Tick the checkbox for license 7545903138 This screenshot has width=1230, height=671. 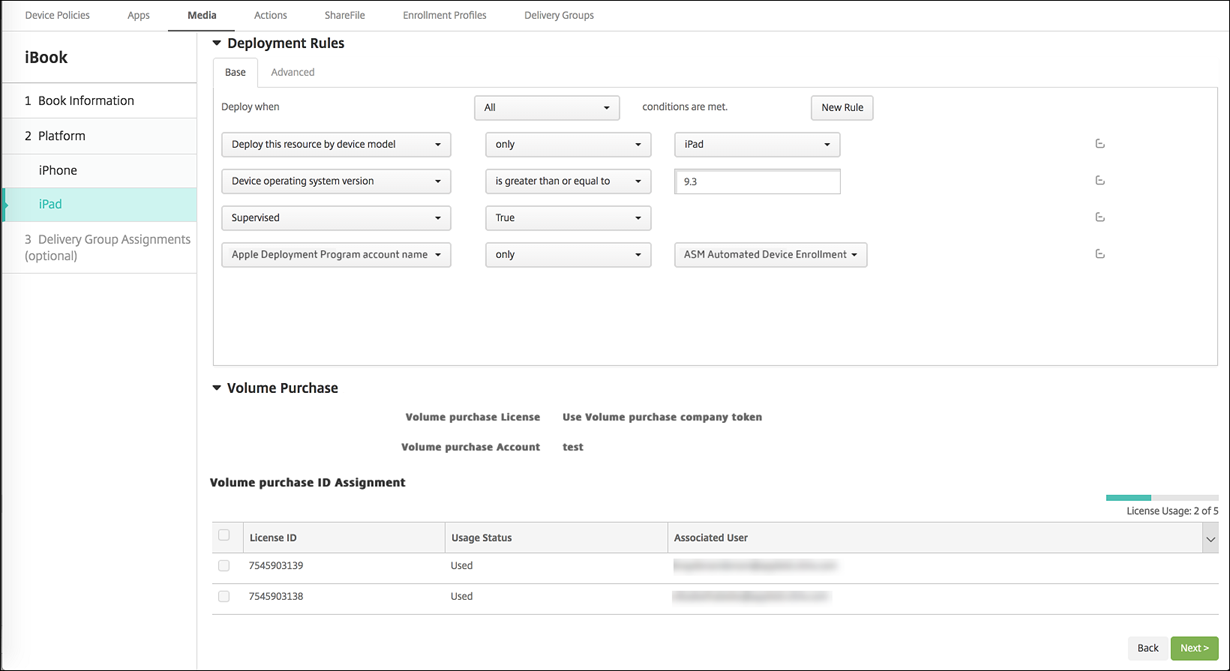click(224, 597)
